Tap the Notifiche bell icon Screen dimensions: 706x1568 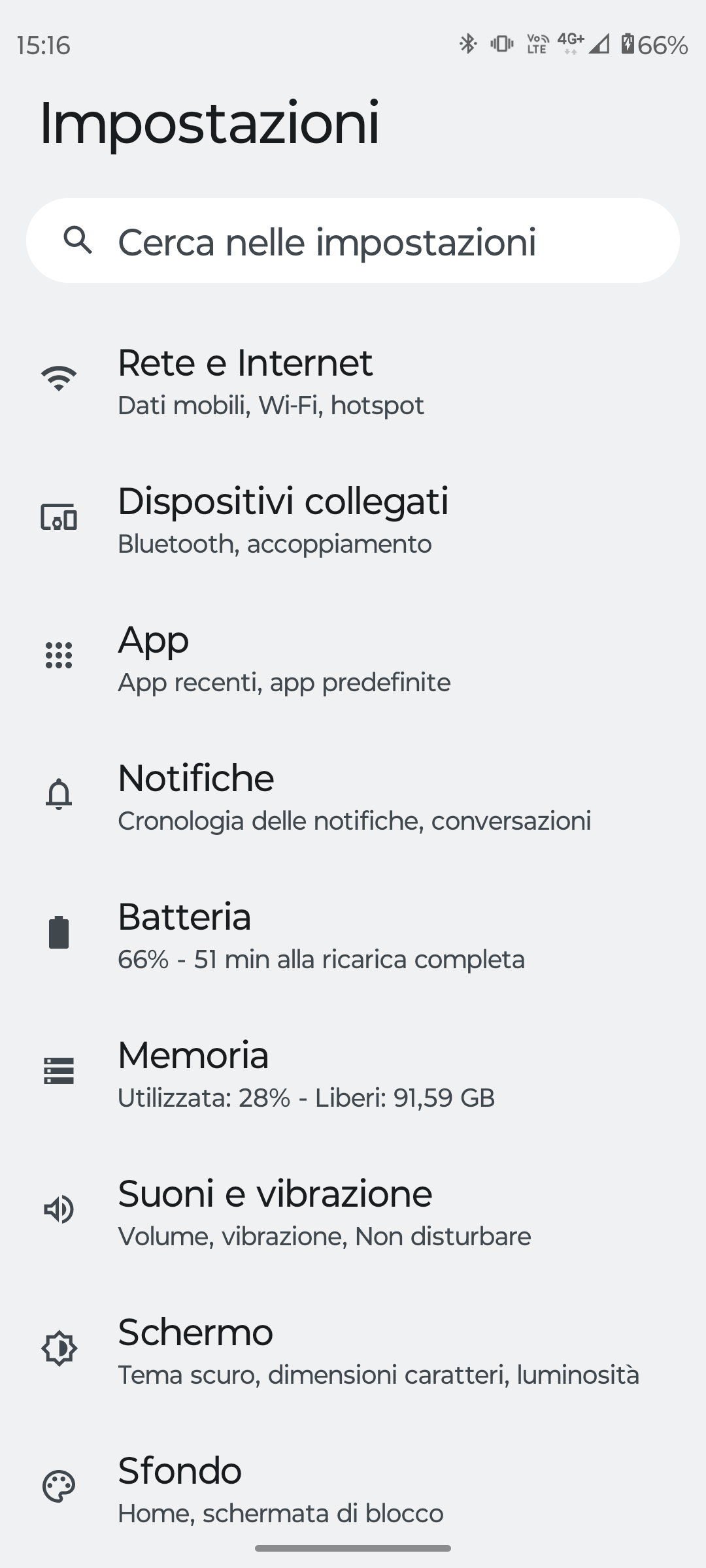coord(59,794)
